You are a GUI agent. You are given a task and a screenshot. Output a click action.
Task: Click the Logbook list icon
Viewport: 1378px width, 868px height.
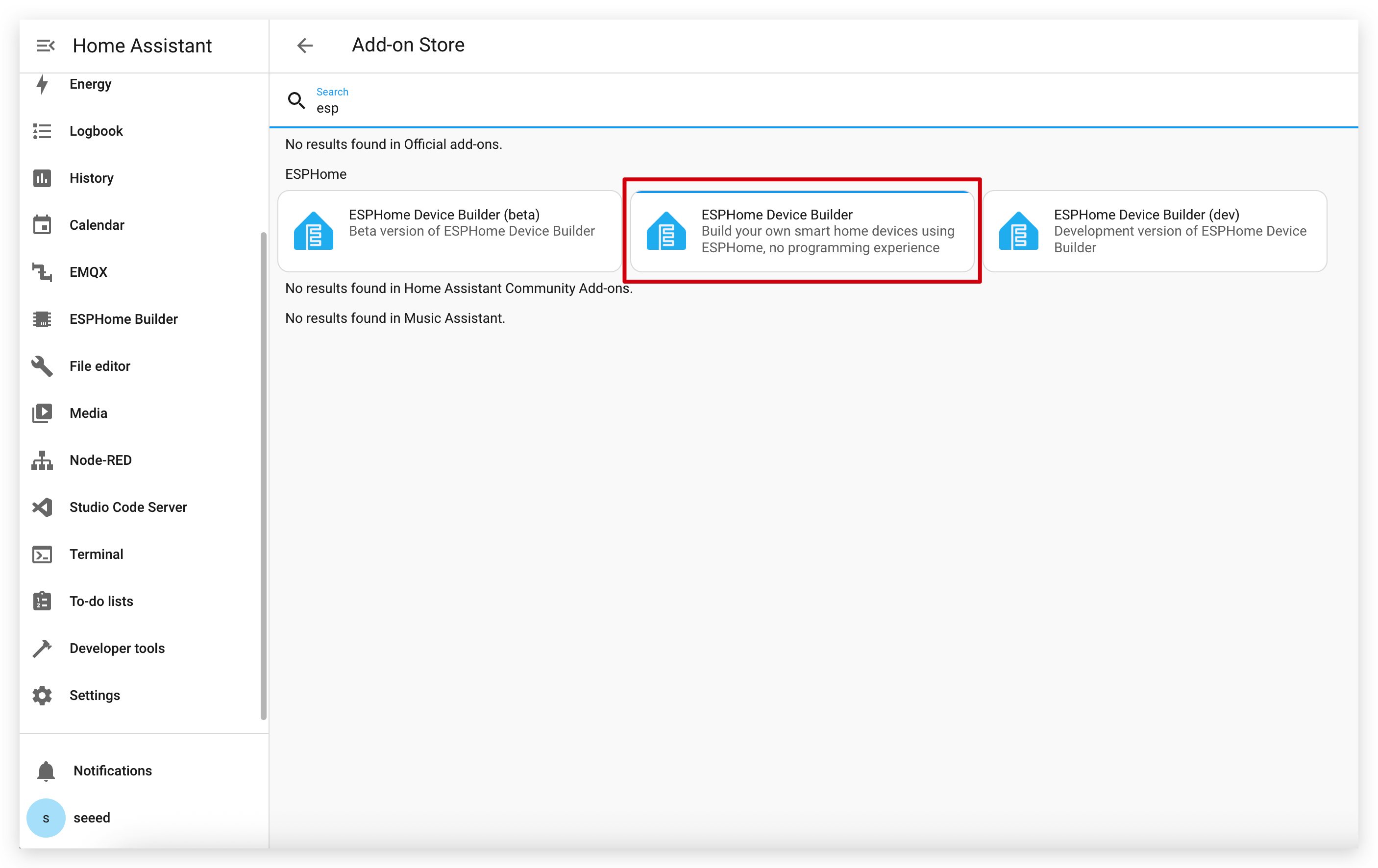tap(42, 131)
